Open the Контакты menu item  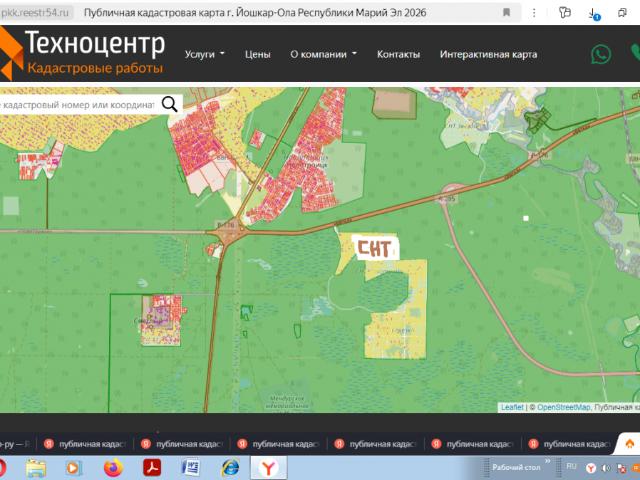click(x=398, y=54)
